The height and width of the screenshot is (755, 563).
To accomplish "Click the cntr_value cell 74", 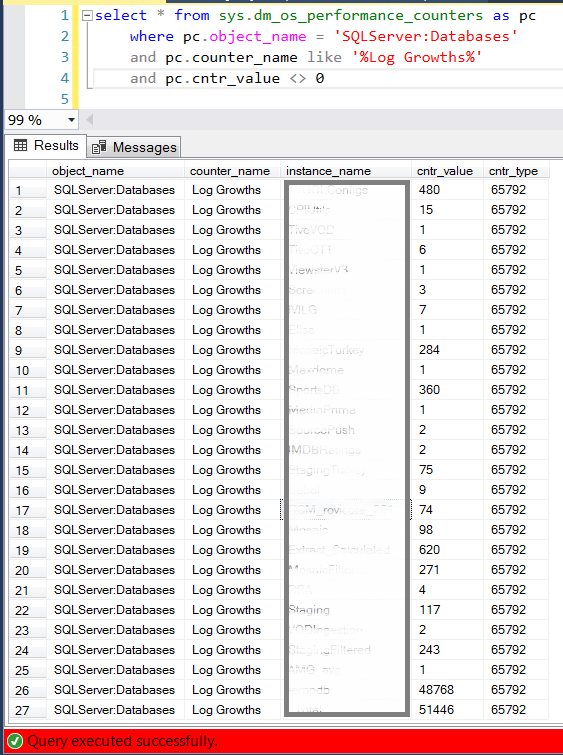I will click(x=447, y=509).
